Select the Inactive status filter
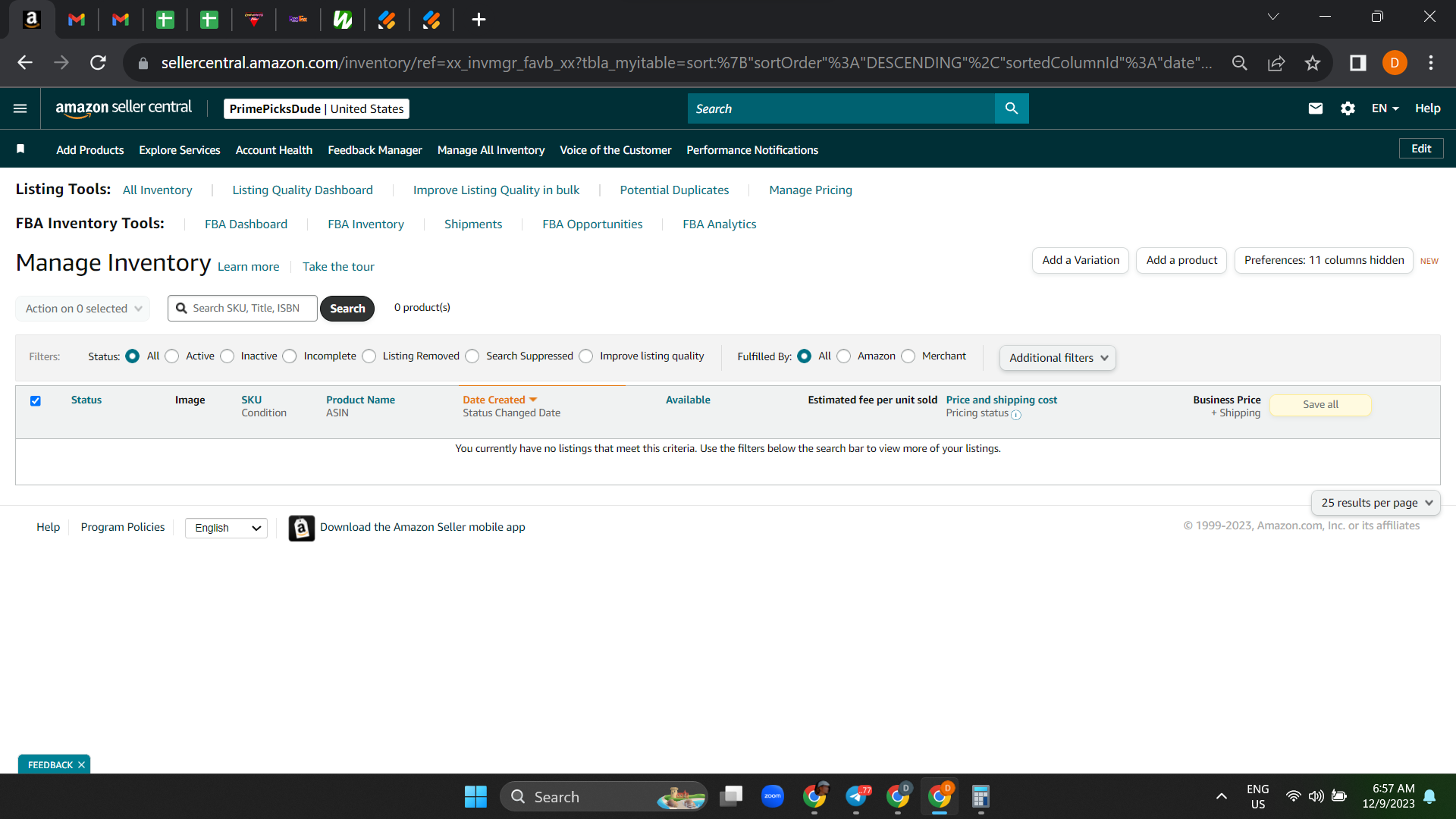1456x819 pixels. [x=227, y=356]
